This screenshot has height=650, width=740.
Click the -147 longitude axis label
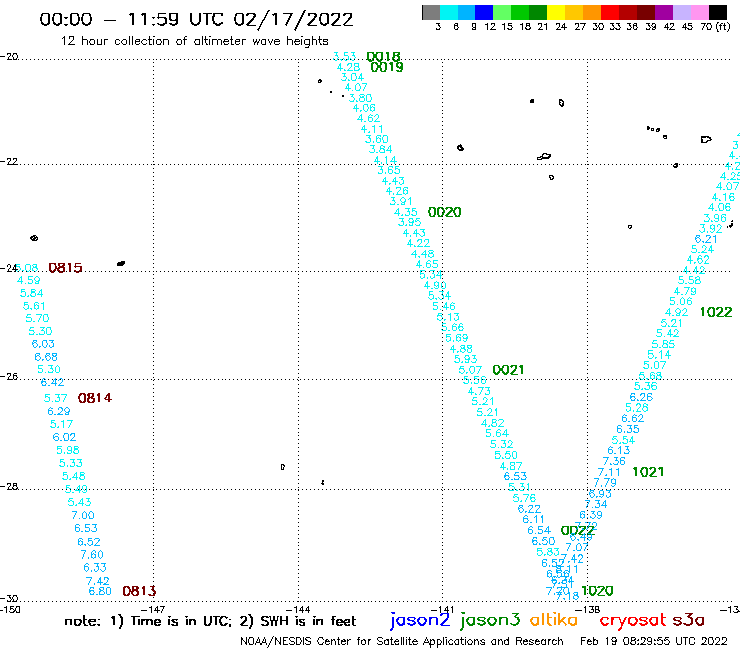click(153, 609)
